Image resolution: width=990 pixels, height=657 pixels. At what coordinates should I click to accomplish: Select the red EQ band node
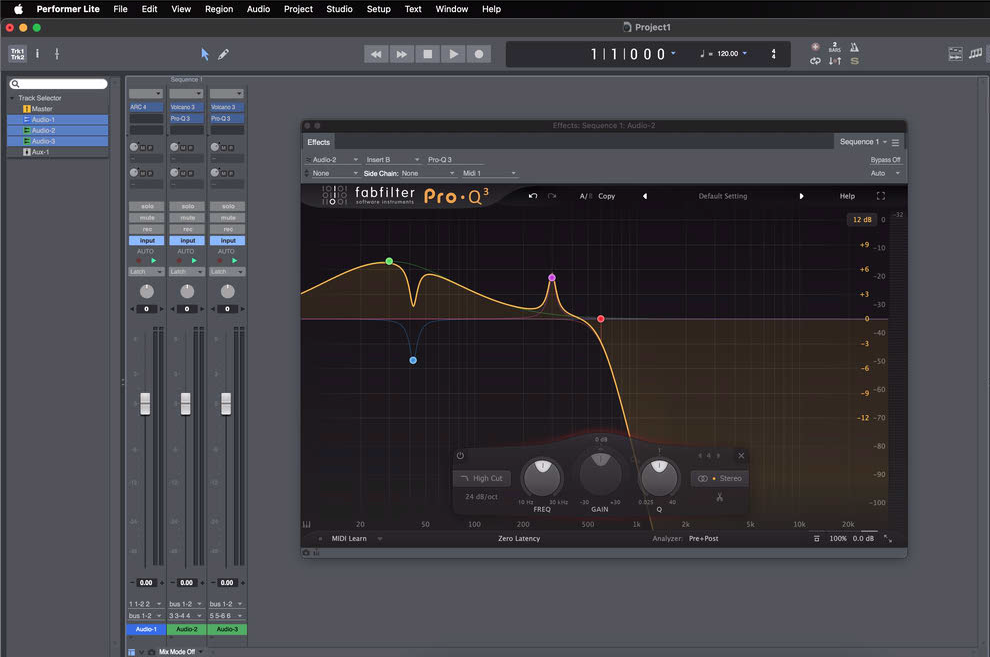(x=601, y=319)
